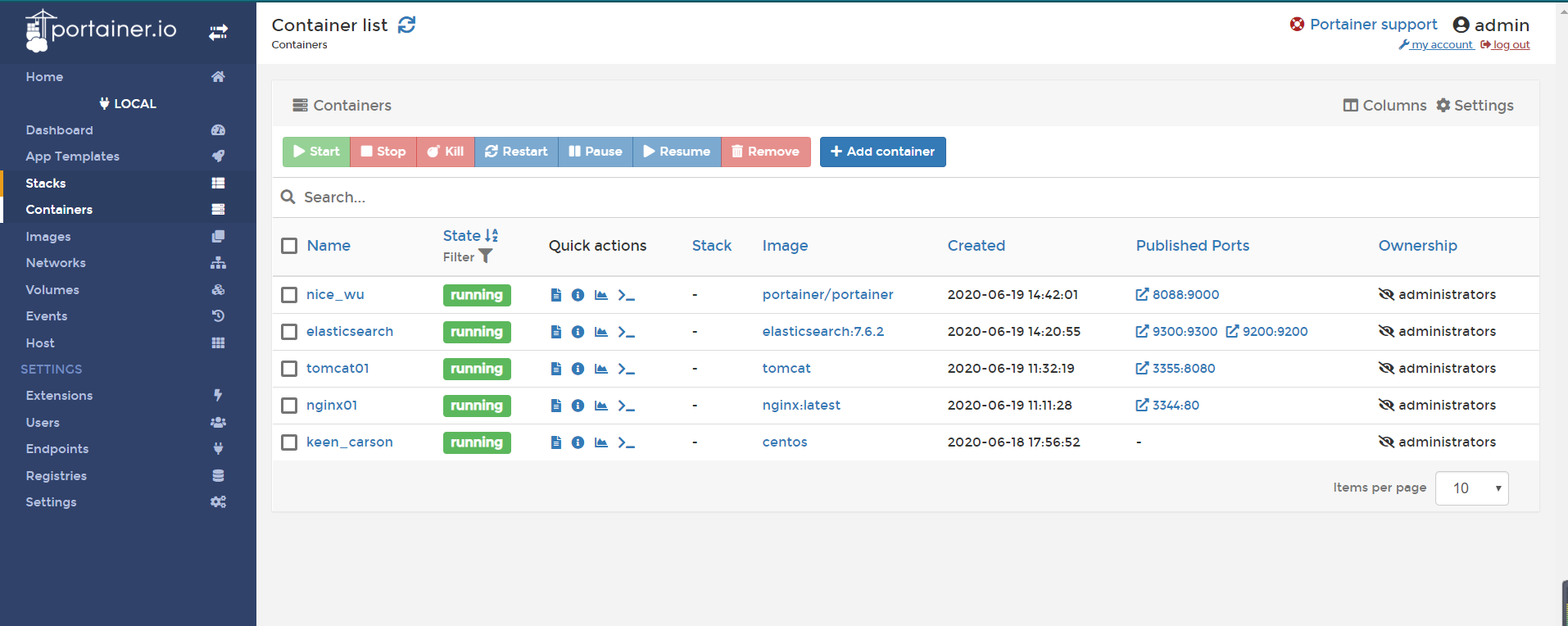The height and width of the screenshot is (626, 1568).
Task: Open inspect info icon for nice_wu
Action: (578, 295)
